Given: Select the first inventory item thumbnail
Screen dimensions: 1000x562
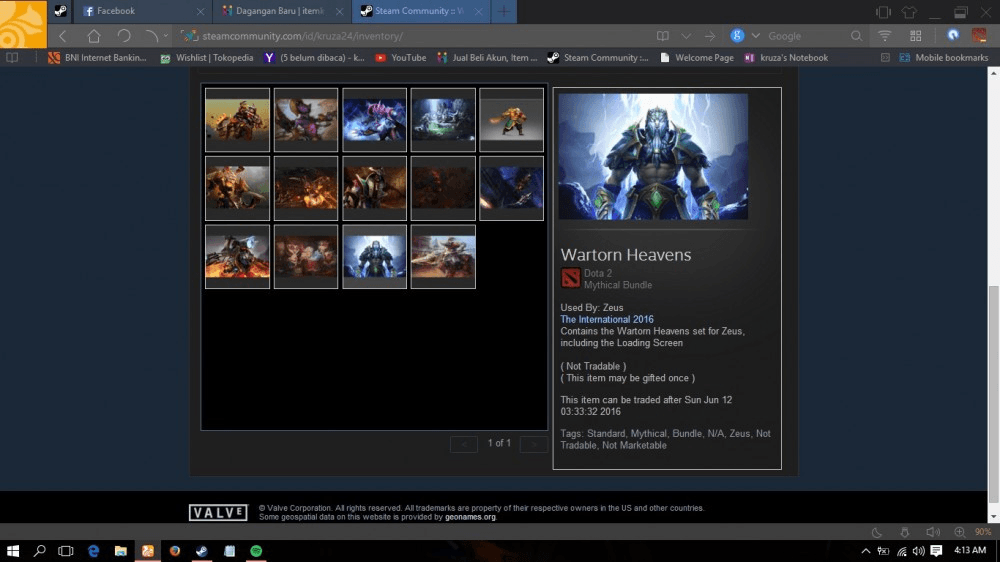Looking at the screenshot, I should tap(237, 120).
